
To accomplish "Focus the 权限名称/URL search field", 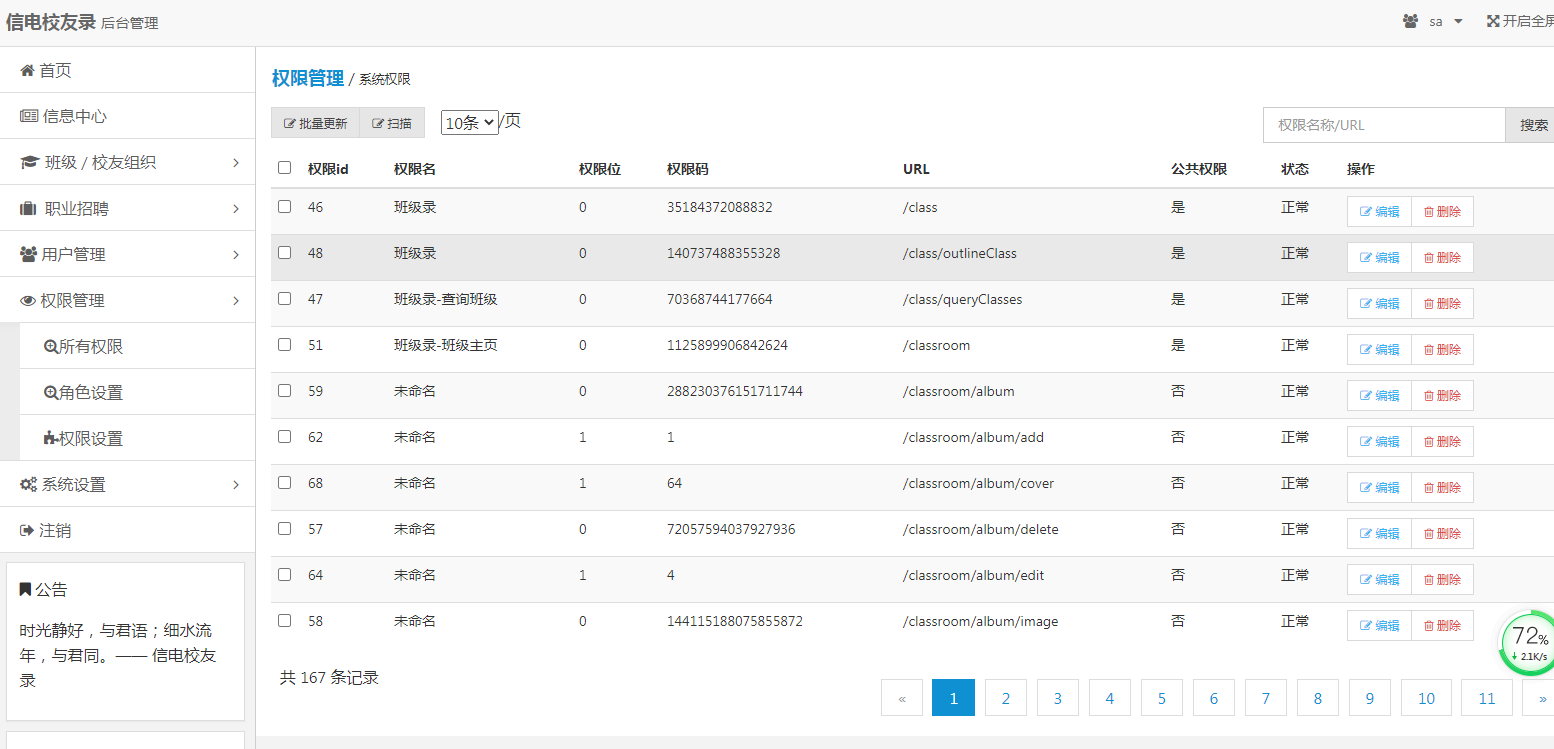I will [x=1384, y=125].
